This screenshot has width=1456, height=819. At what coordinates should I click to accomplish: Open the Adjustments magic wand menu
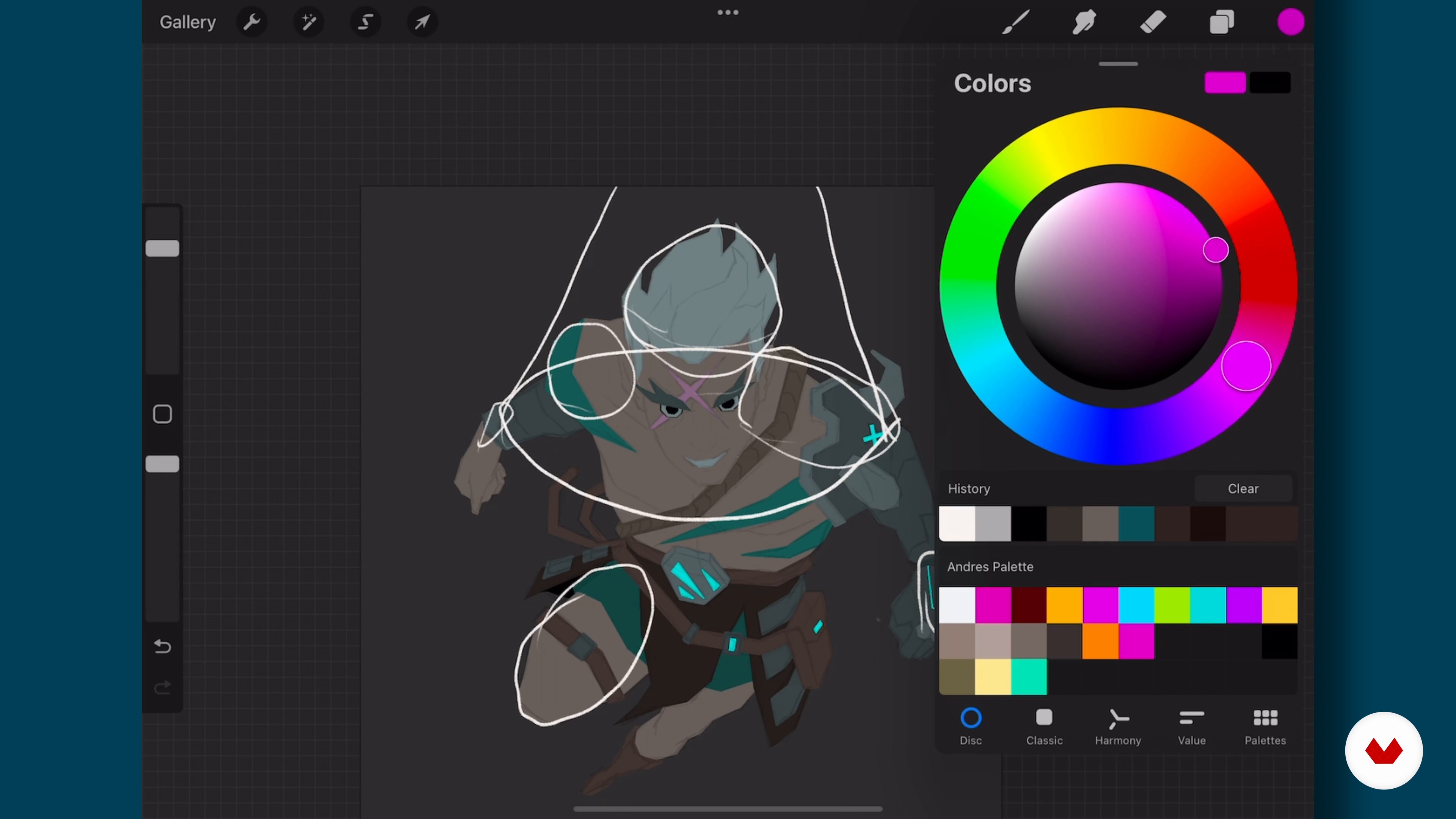click(x=309, y=22)
